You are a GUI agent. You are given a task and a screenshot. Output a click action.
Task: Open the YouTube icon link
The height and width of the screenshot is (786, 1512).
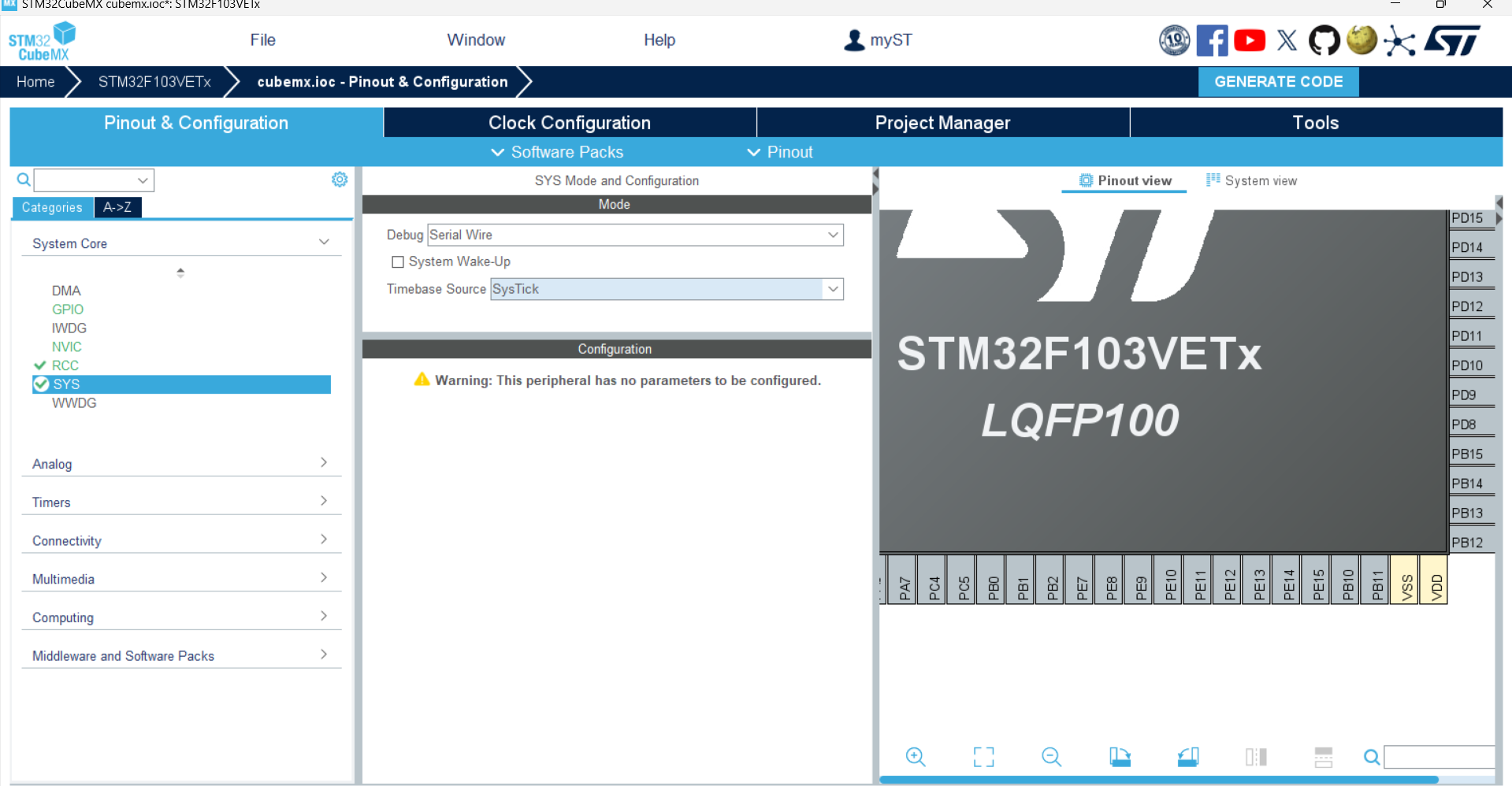tap(1250, 40)
